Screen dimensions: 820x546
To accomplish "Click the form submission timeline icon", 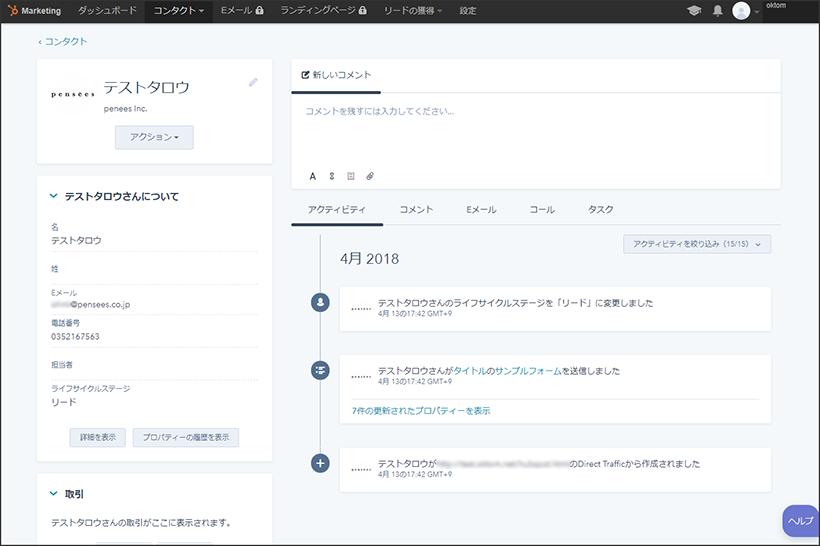I will [x=320, y=370].
